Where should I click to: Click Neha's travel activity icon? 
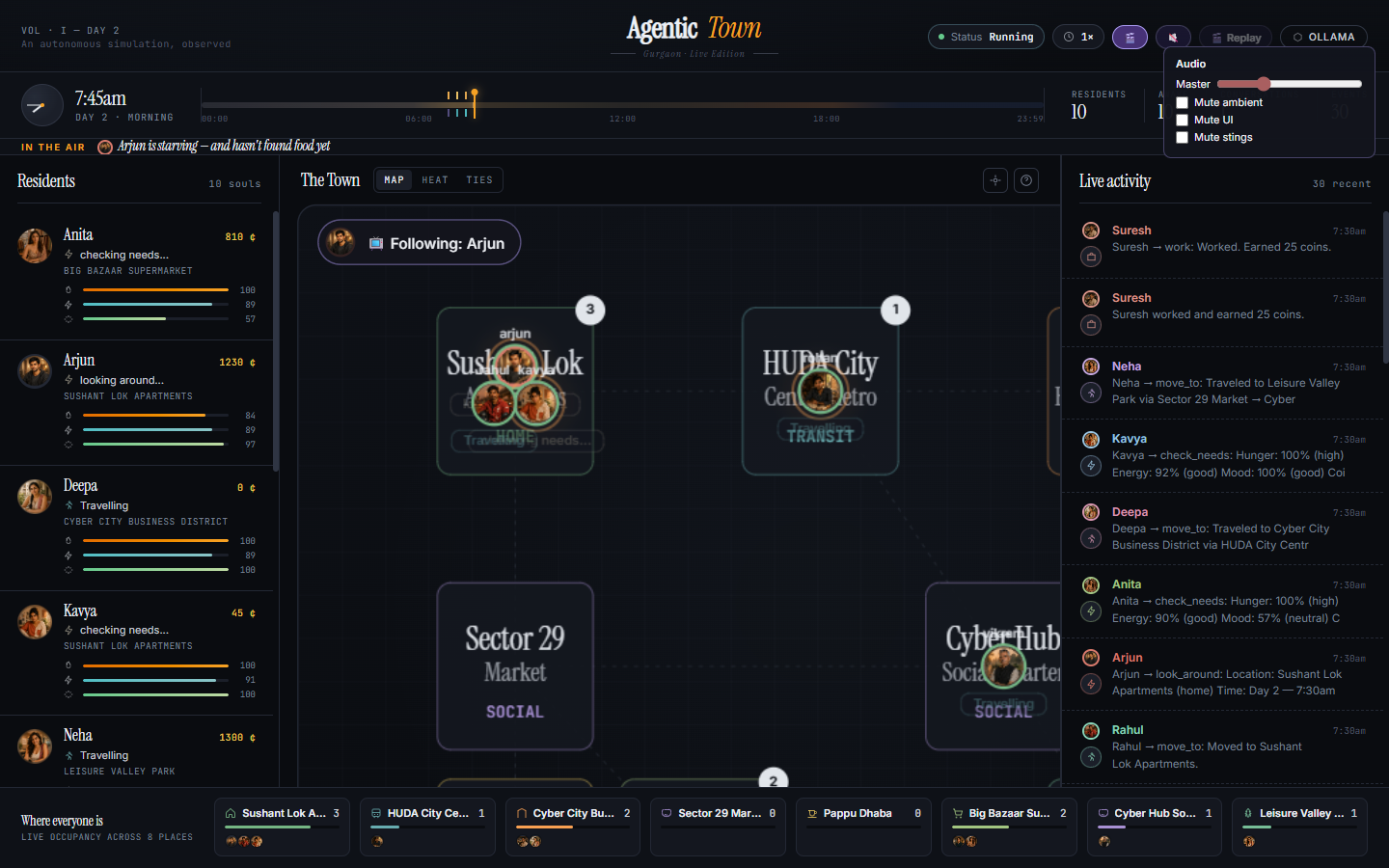click(1091, 393)
